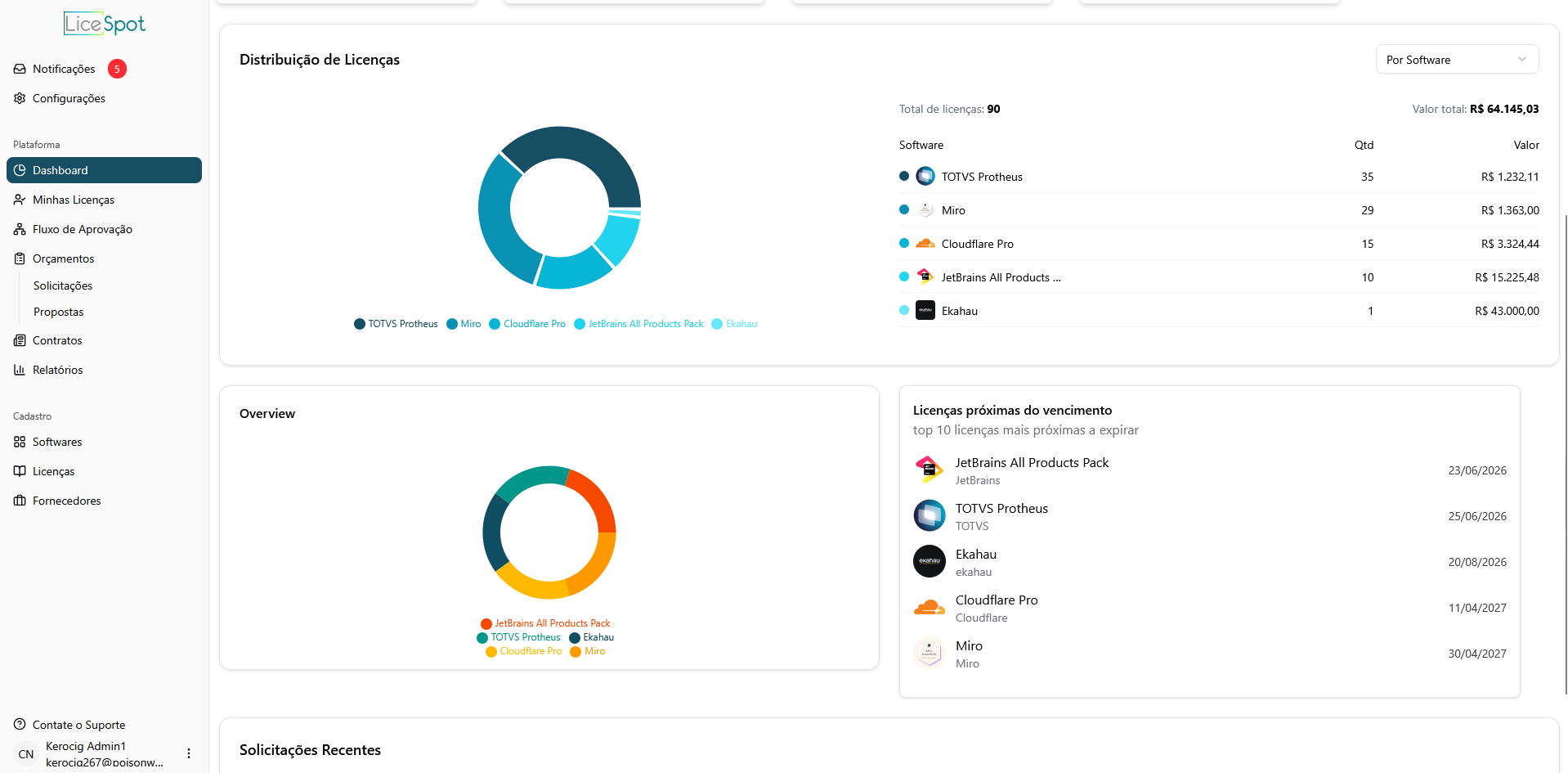This screenshot has height=773, width=1568.
Task: Select Solicitações under Orçamentos
Action: [x=63, y=285]
